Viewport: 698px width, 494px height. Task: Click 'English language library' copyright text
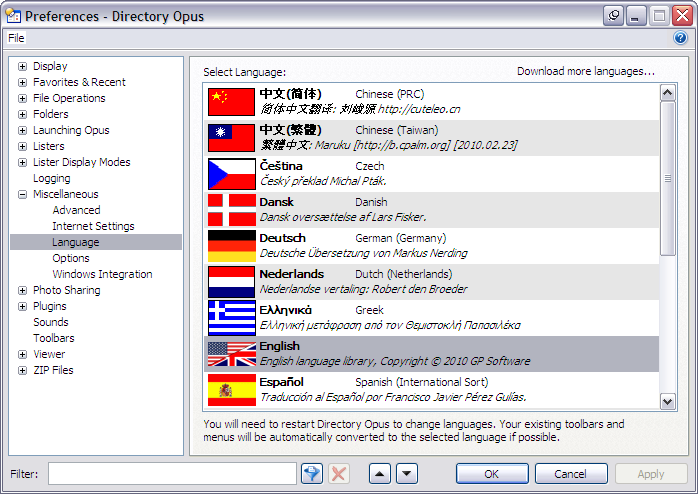[x=395, y=361]
